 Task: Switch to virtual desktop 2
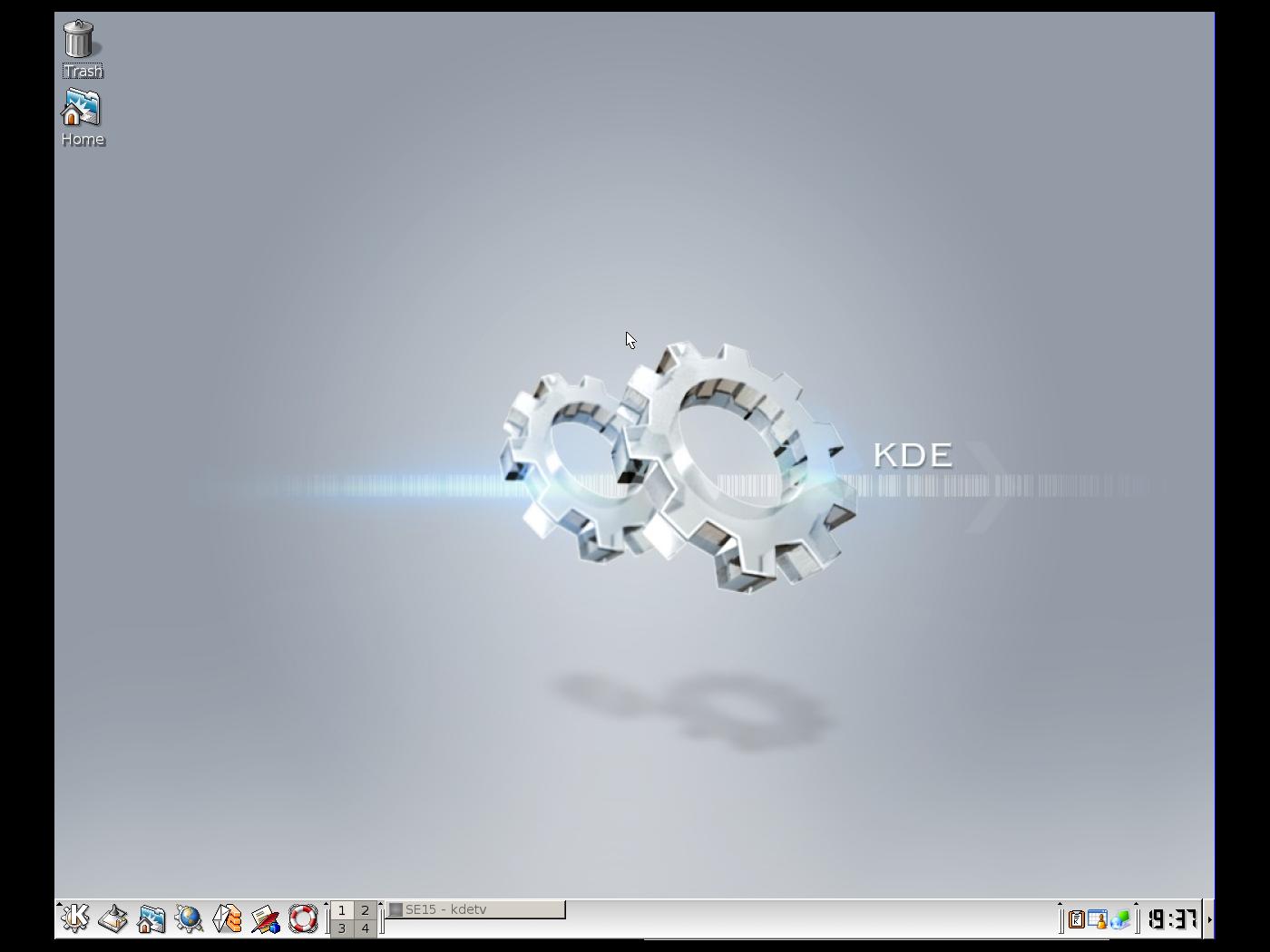pos(366,909)
